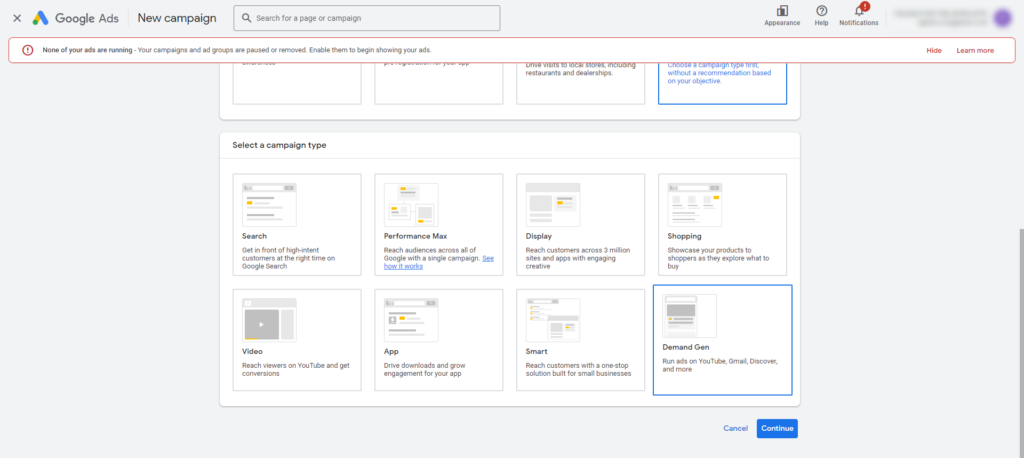The image size is (1024, 458).
Task: Choose the App campaign type card
Action: coord(438,340)
